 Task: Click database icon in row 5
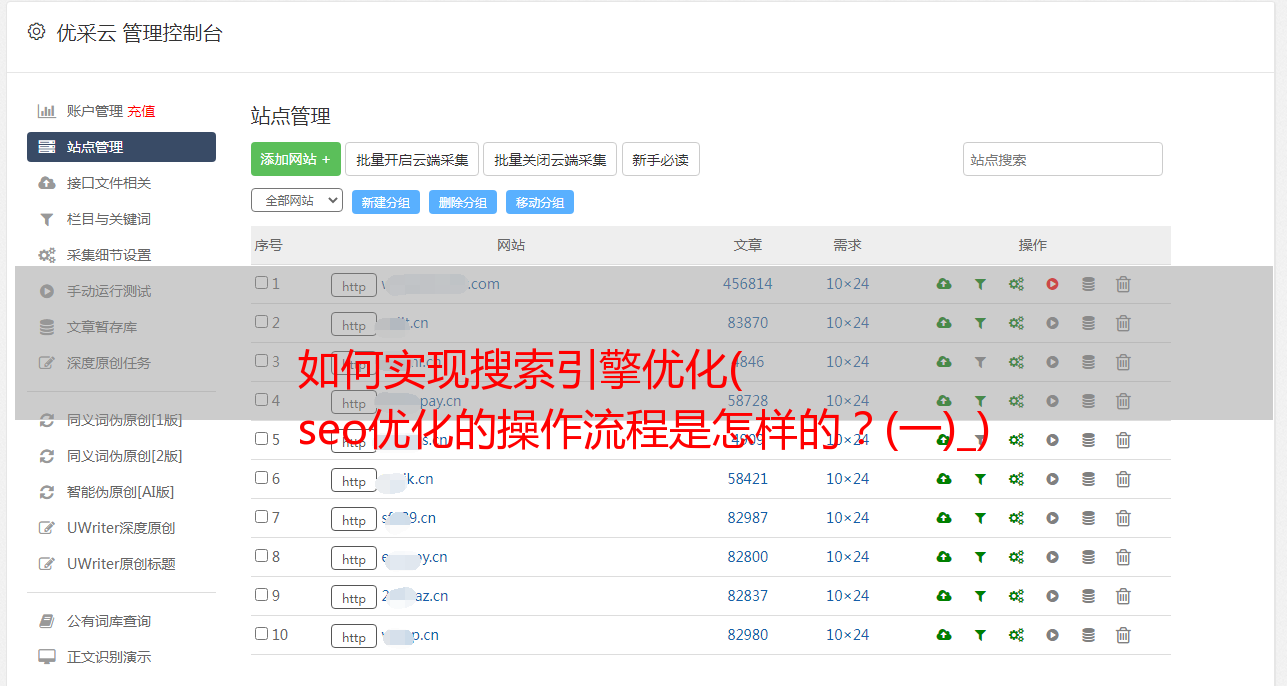tap(1088, 440)
